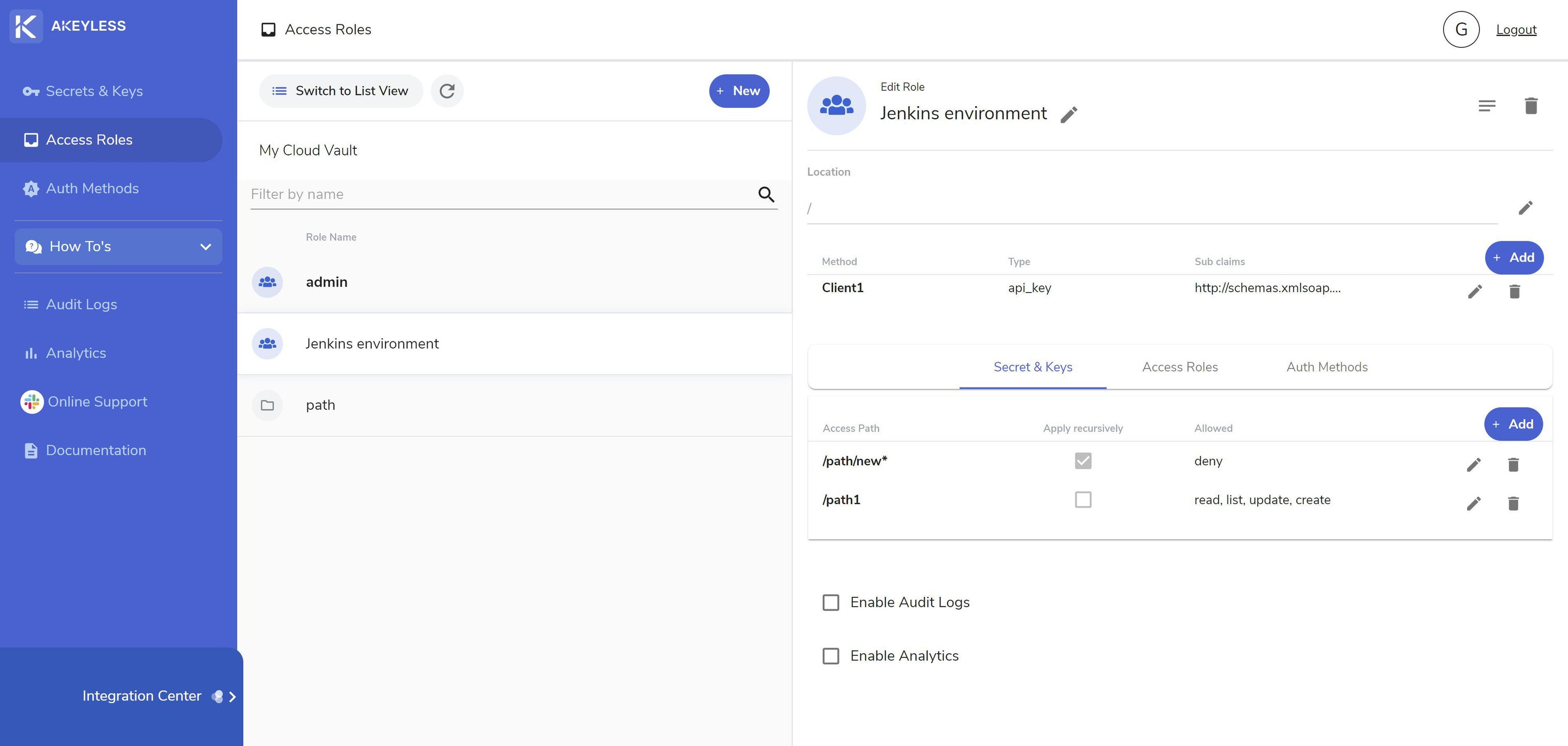Go to Auth Methods sidebar item
Viewport: 1568px width, 746px height.
pyautogui.click(x=80, y=189)
